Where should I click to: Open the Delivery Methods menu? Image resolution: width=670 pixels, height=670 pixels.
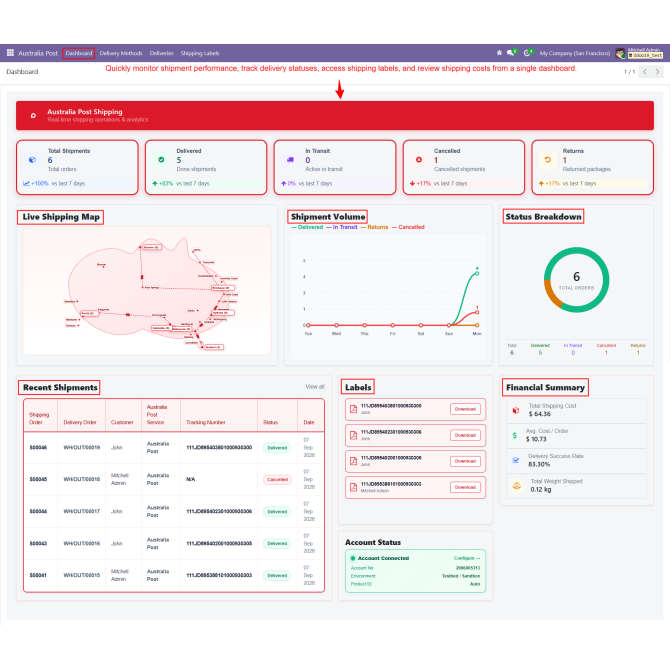click(x=121, y=53)
